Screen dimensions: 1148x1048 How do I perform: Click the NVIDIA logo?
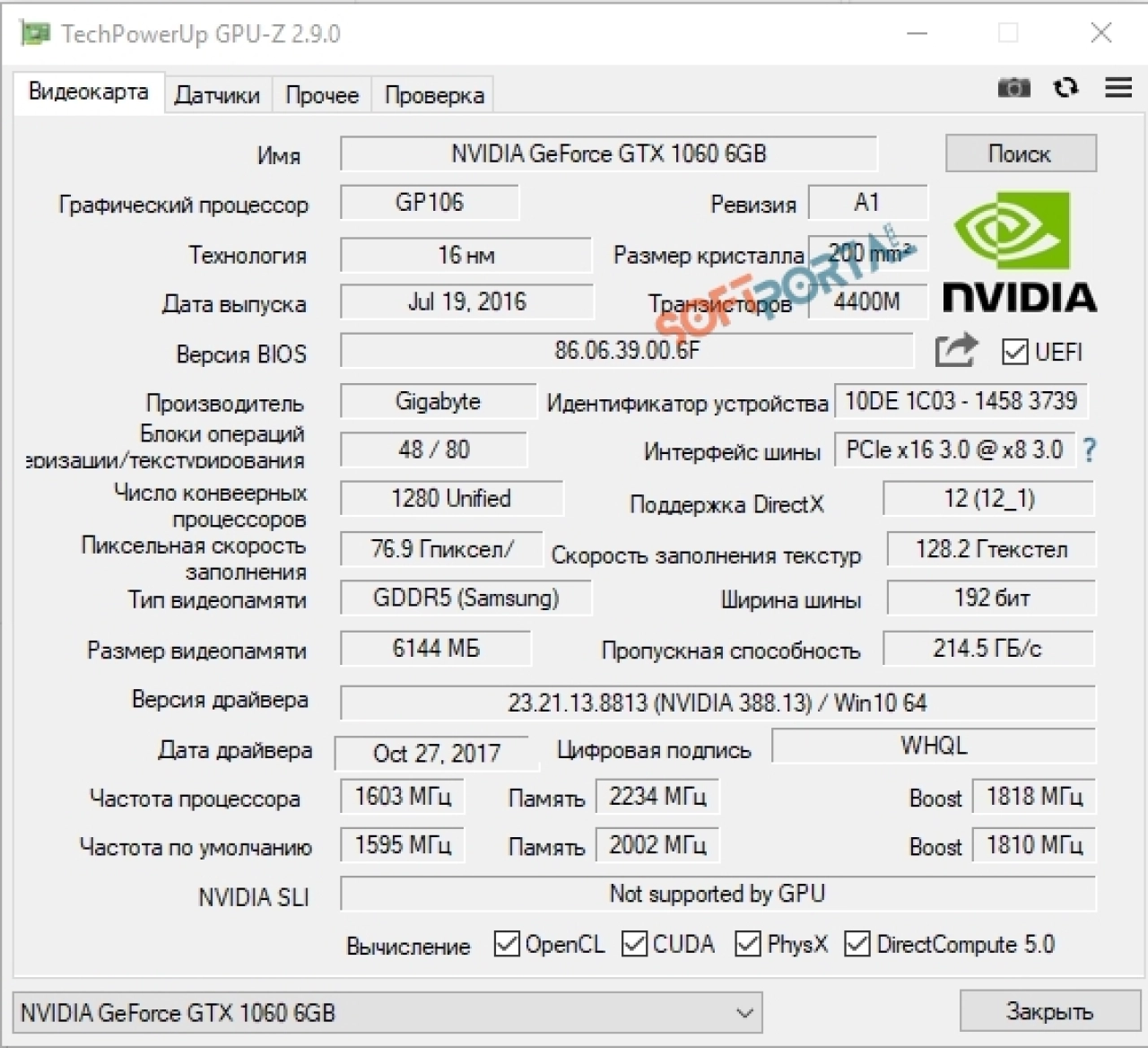pyautogui.click(x=1019, y=251)
